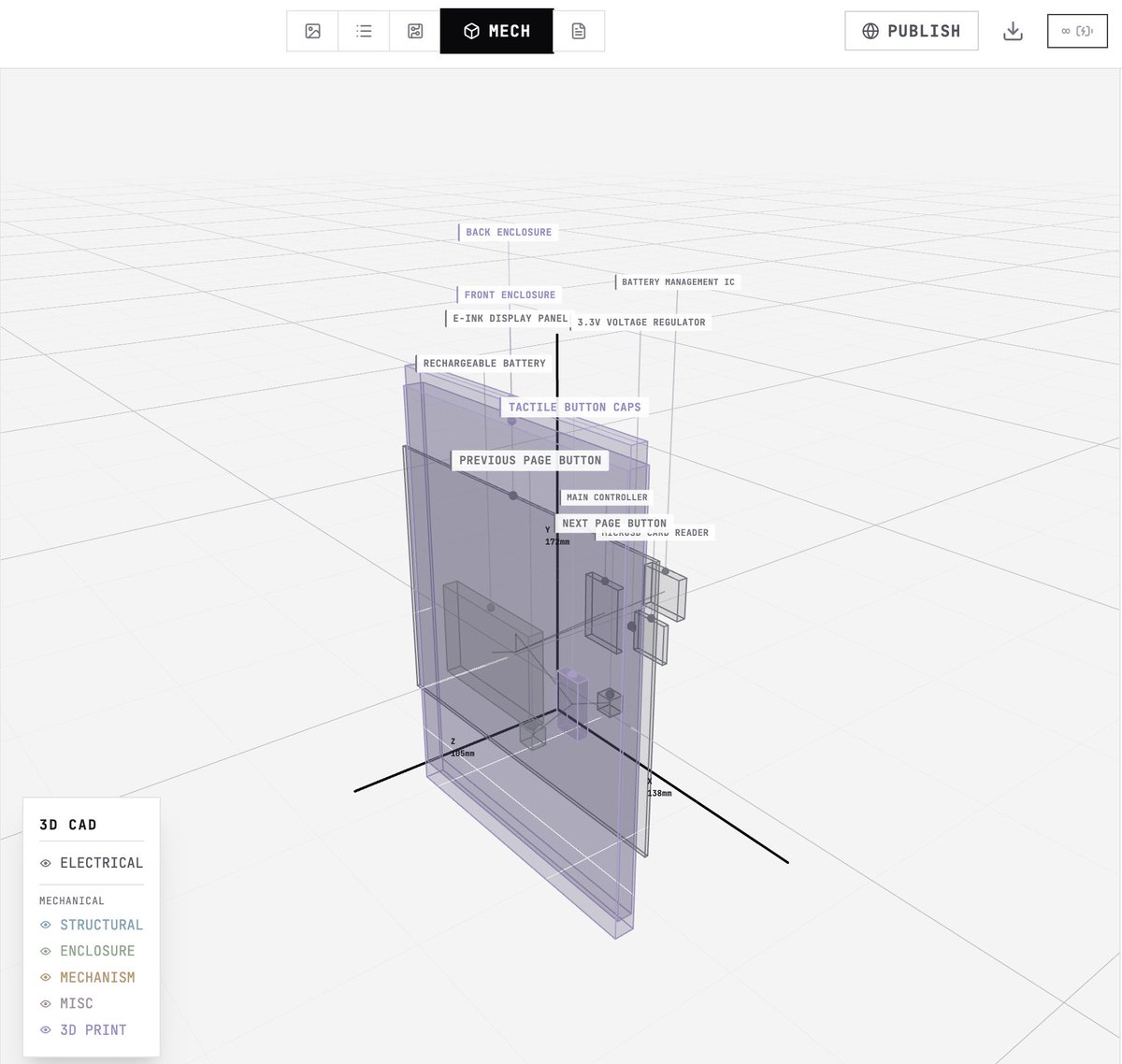Screen dimensions: 1122x1064
Task: Click the MECHANISM text in legend
Action: pyautogui.click(x=97, y=977)
